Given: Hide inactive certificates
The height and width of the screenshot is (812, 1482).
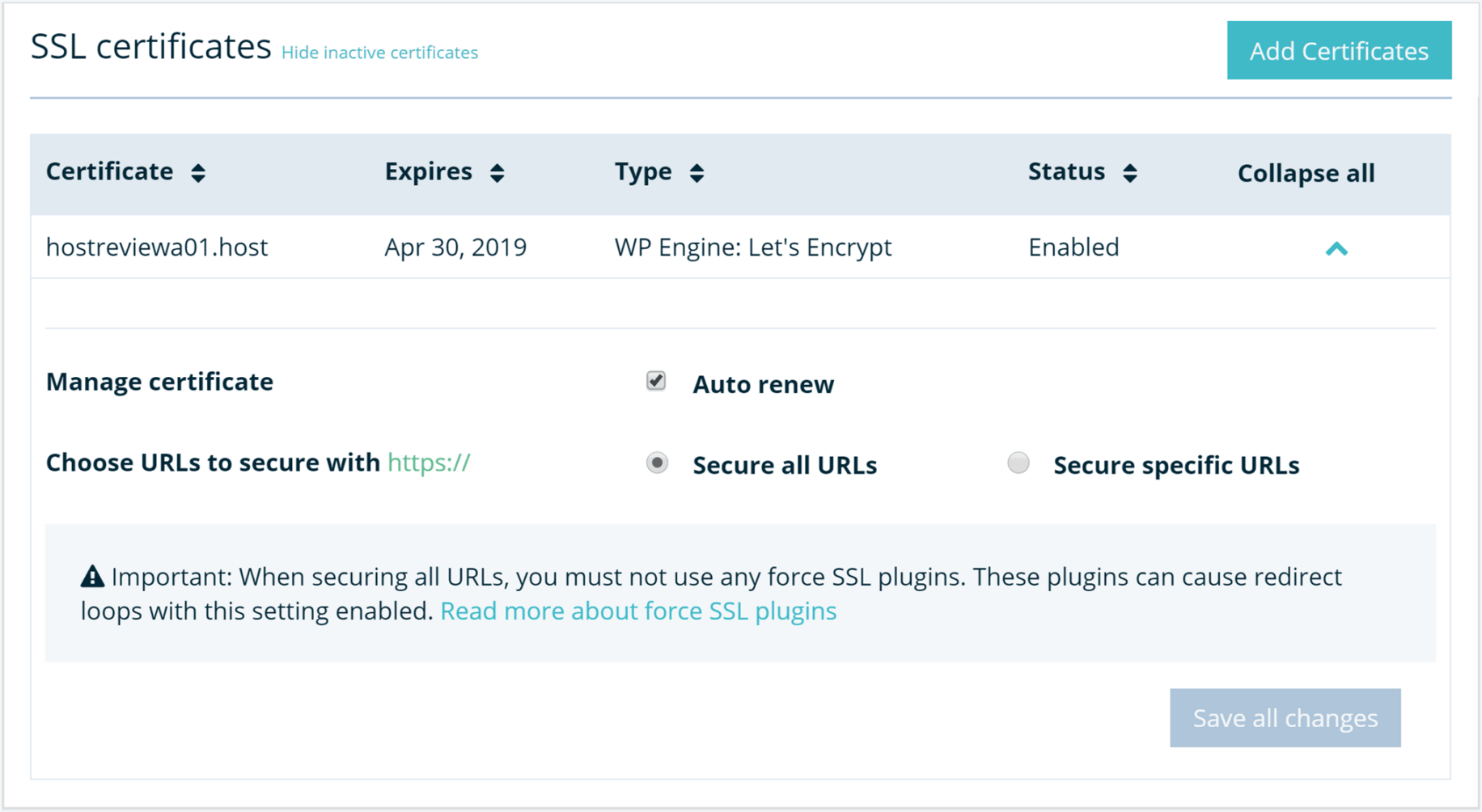Looking at the screenshot, I should pos(379,52).
